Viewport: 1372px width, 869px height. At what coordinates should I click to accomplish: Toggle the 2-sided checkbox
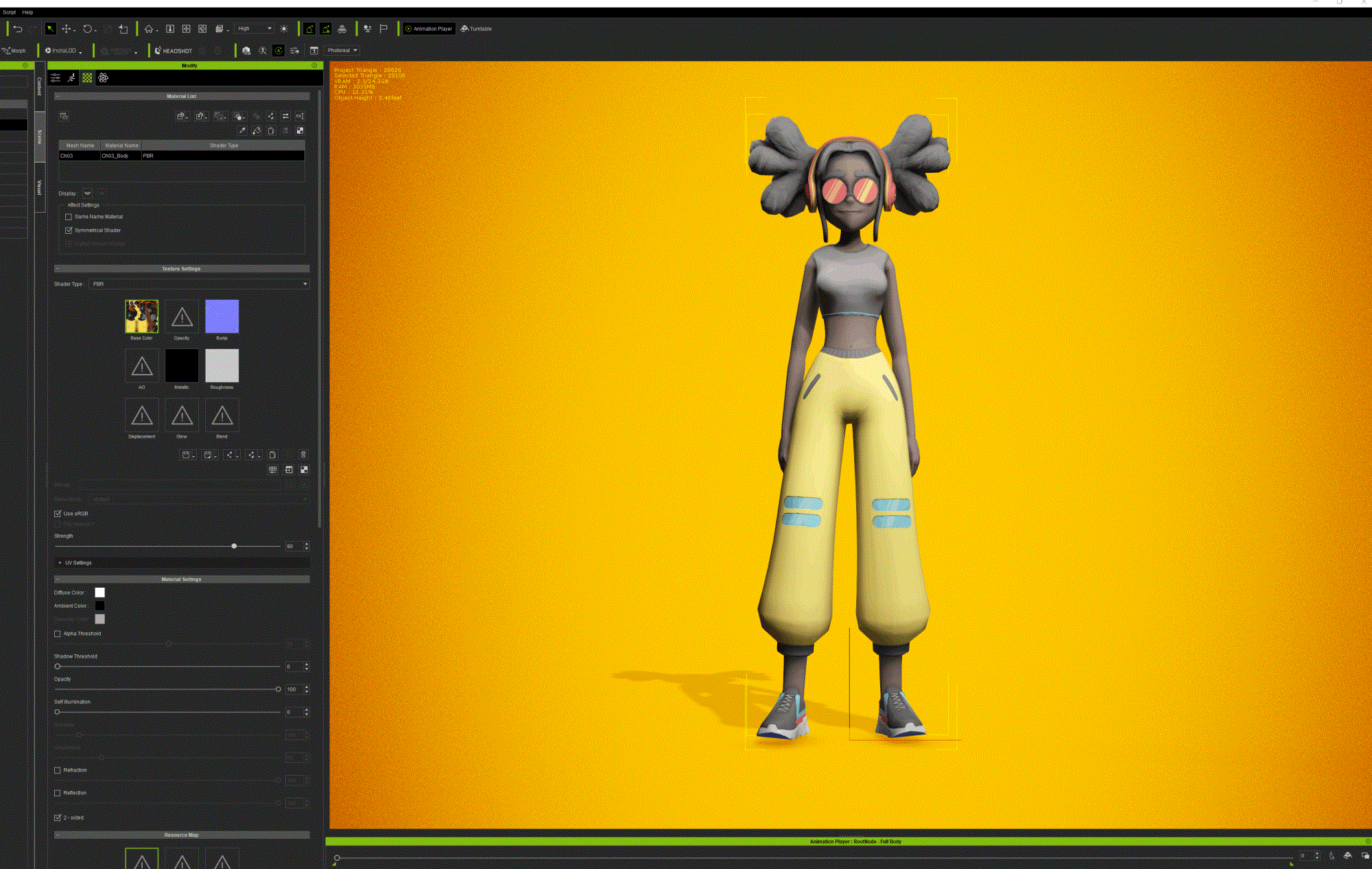(x=58, y=818)
